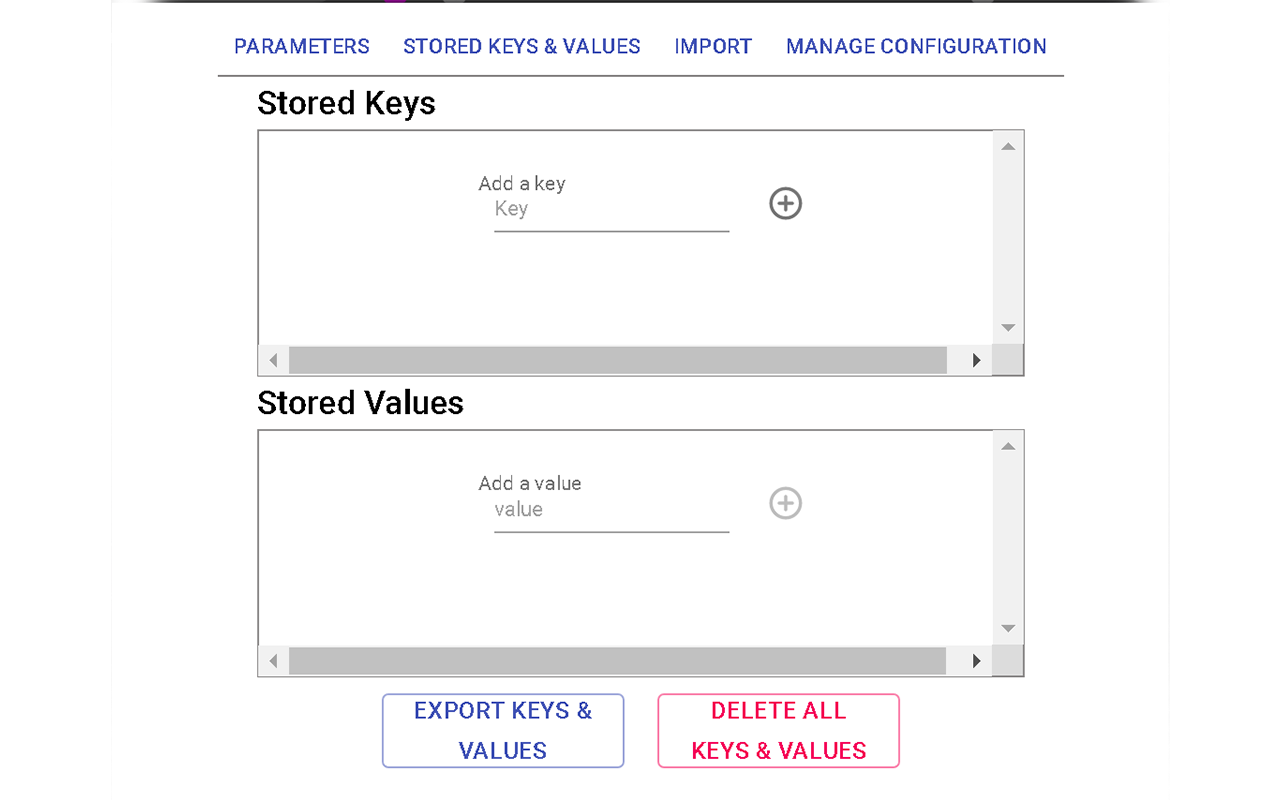Click the 'Add a value' label
1280x800 pixels.
[530, 483]
